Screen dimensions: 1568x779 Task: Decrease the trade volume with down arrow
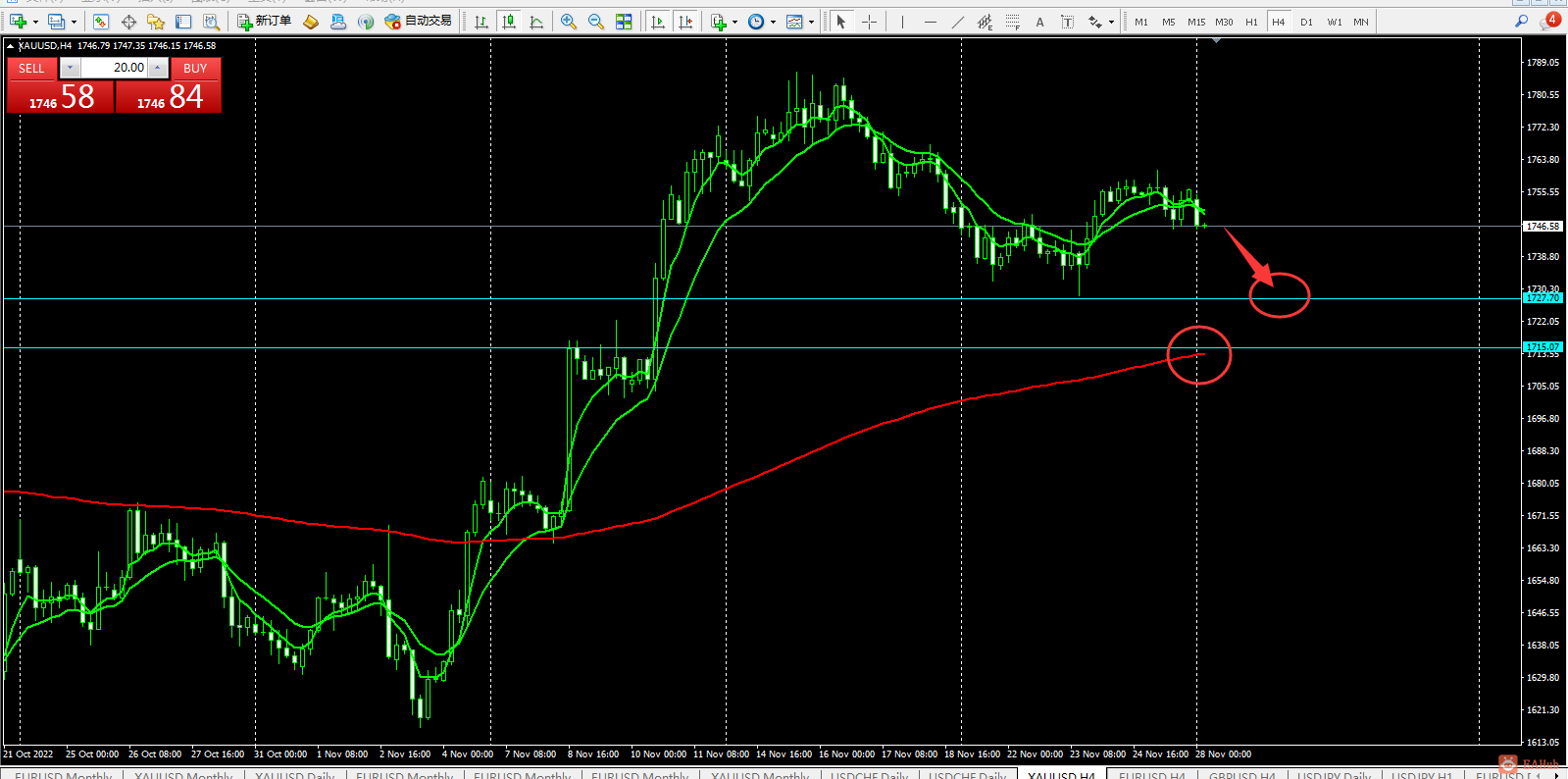pyautogui.click(x=71, y=68)
